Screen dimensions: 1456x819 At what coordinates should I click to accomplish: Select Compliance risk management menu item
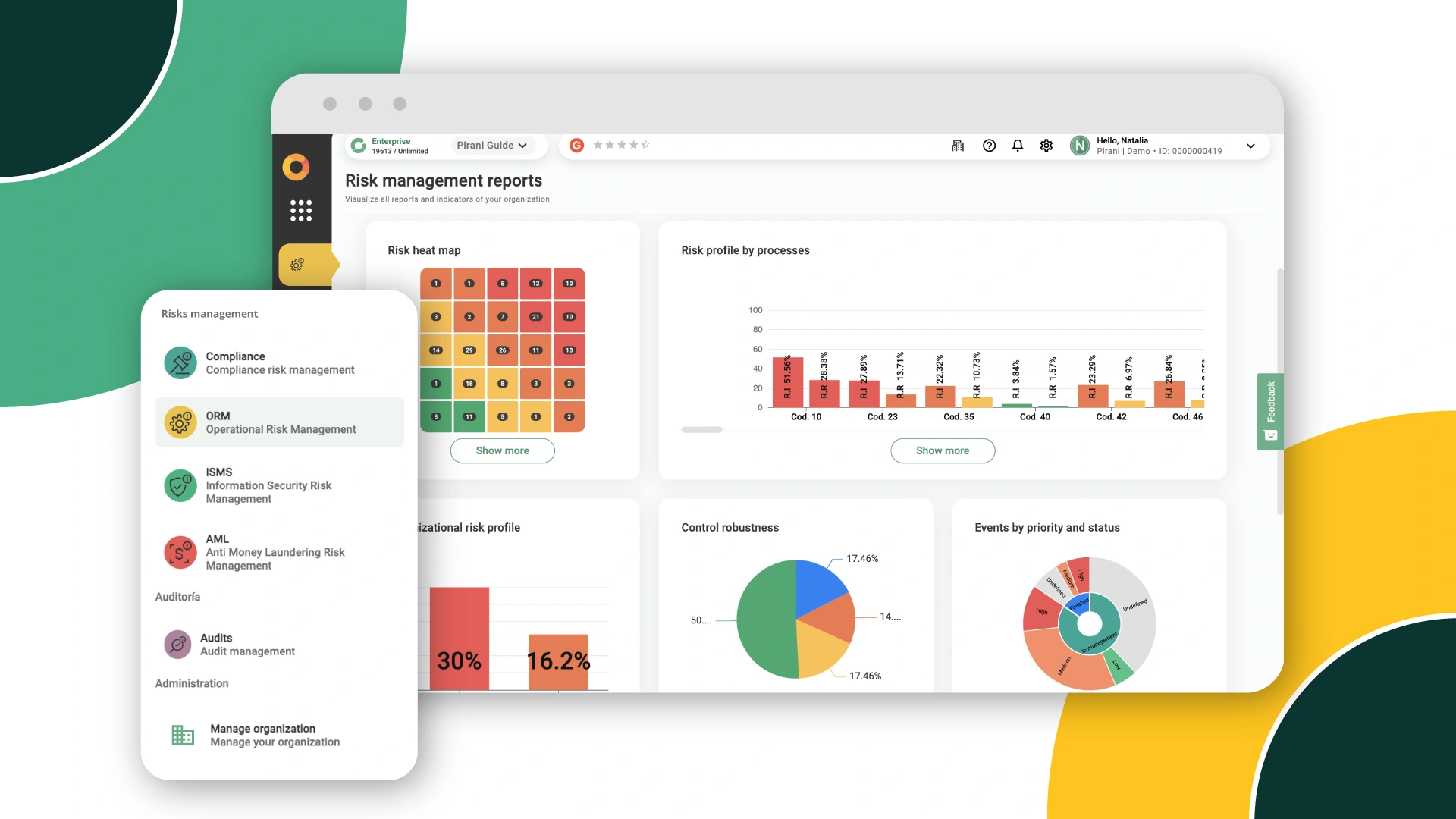point(279,363)
